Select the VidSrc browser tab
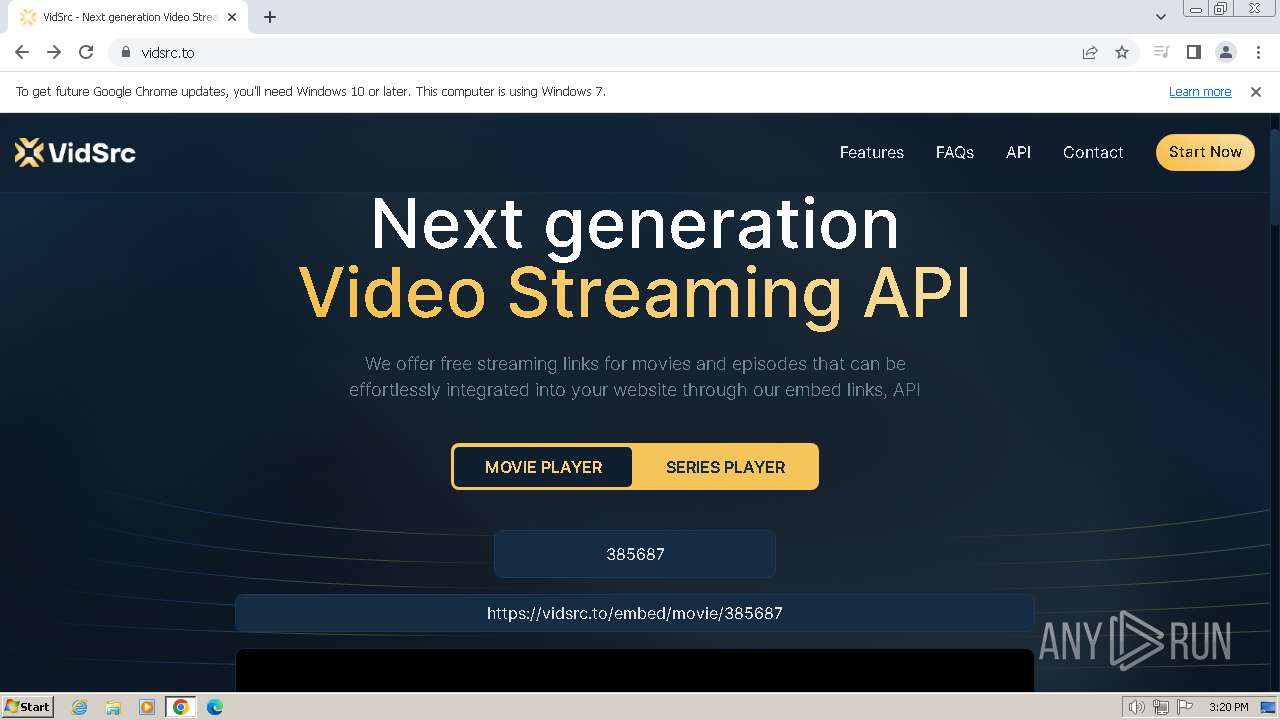This screenshot has height=720, width=1280. (130, 17)
